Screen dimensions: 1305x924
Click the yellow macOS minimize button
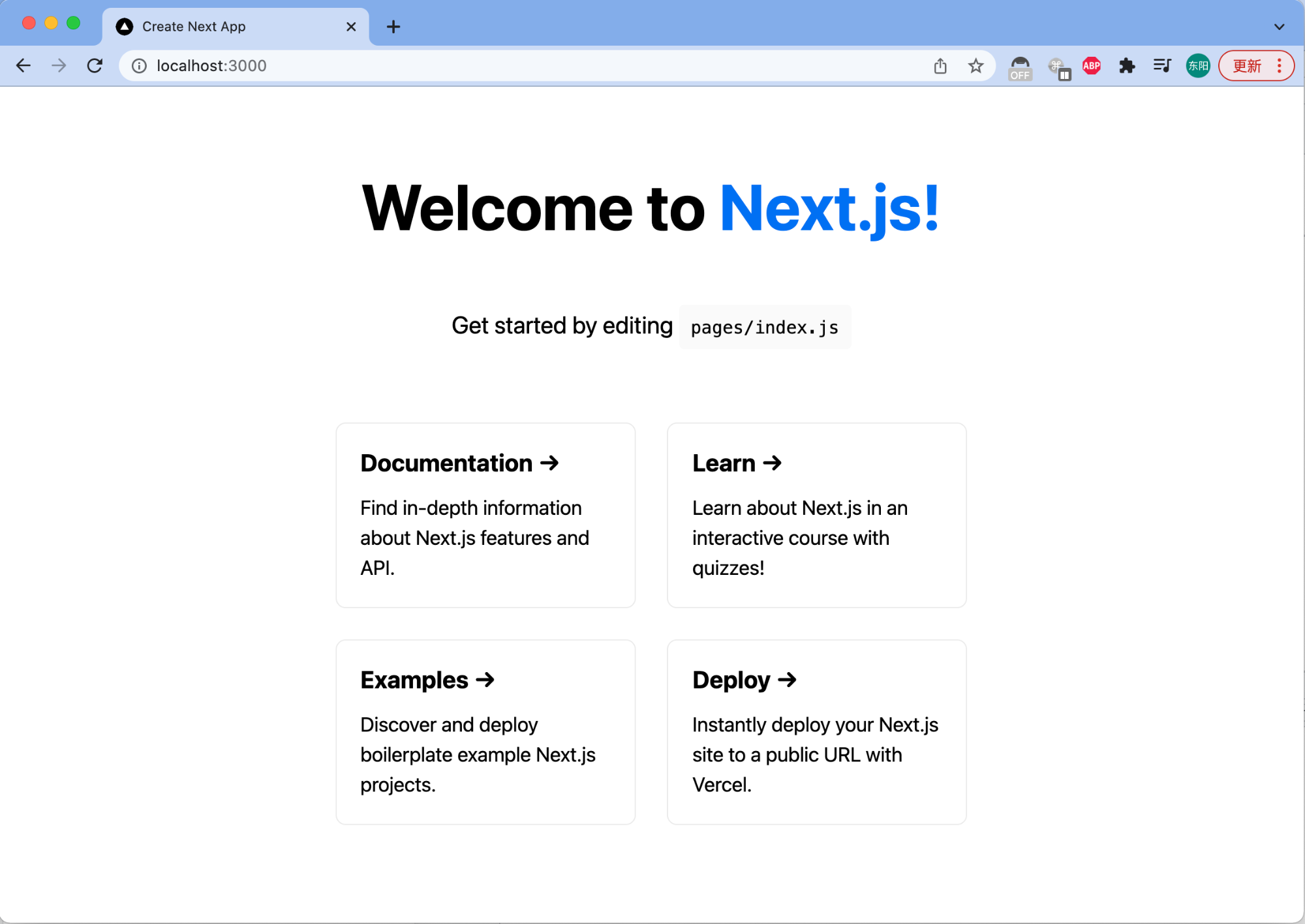click(51, 23)
